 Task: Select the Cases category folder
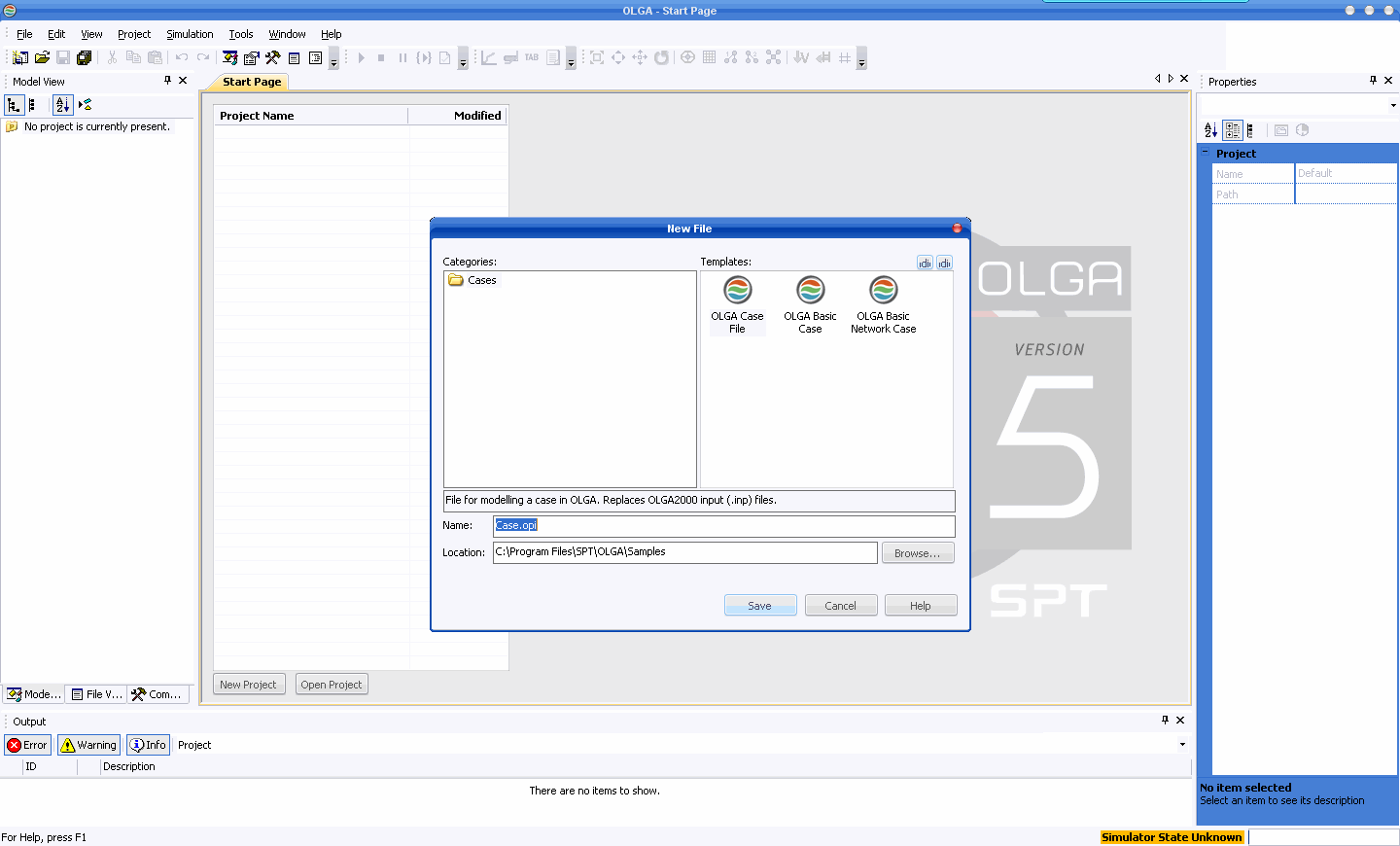(x=472, y=280)
